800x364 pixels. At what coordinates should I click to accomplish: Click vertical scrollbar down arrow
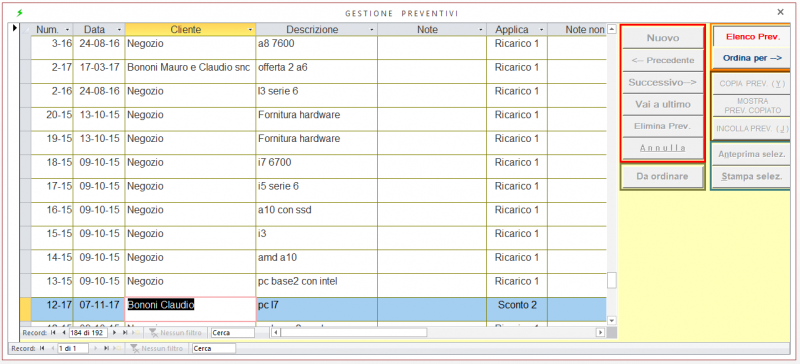(612, 320)
